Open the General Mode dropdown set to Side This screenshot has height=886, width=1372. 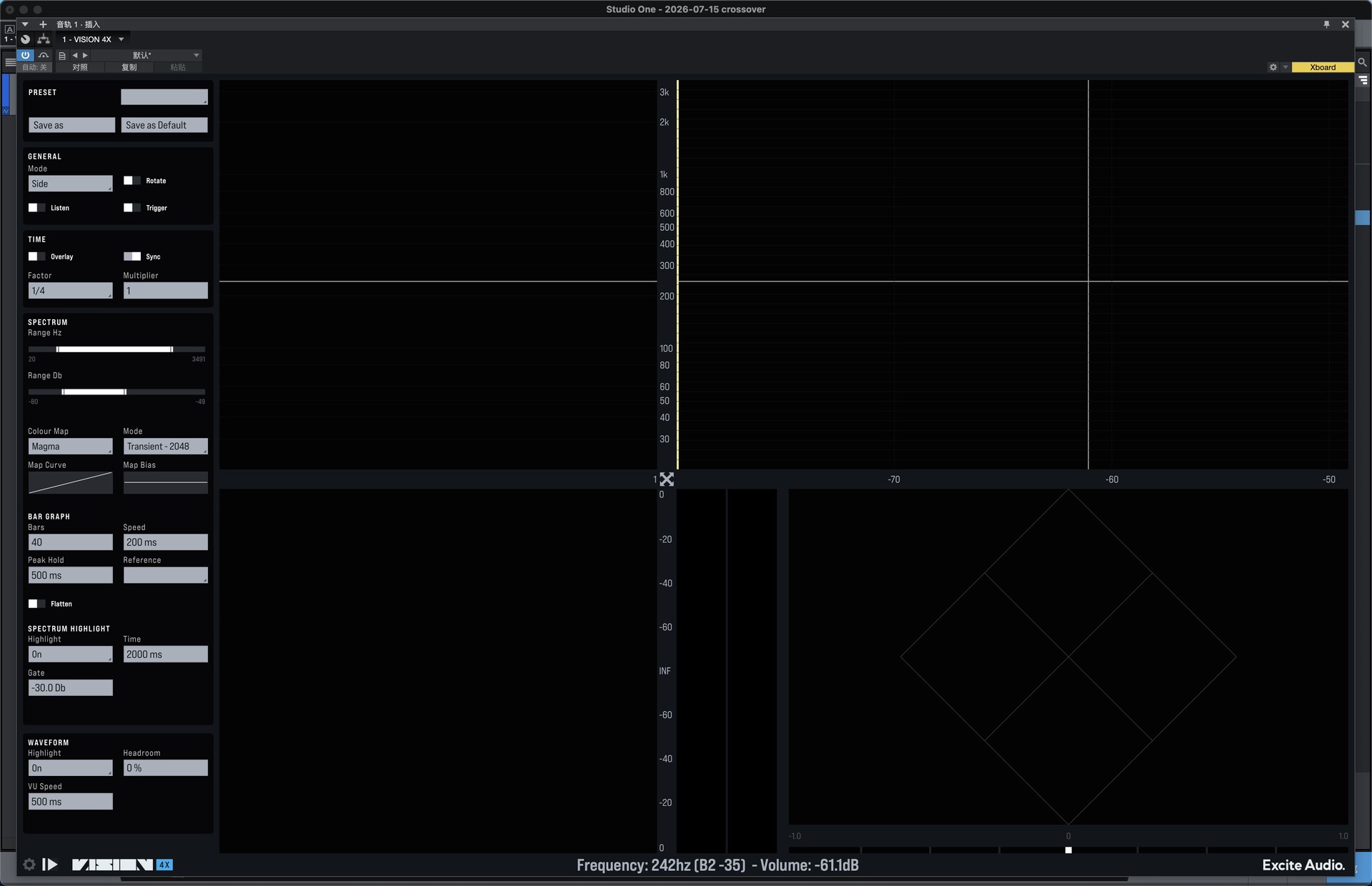pyautogui.click(x=70, y=184)
